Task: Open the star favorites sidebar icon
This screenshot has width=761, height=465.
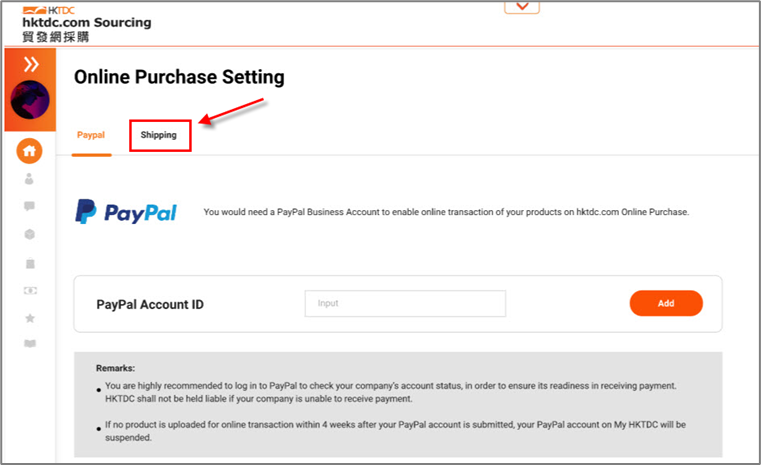Action: 30,318
